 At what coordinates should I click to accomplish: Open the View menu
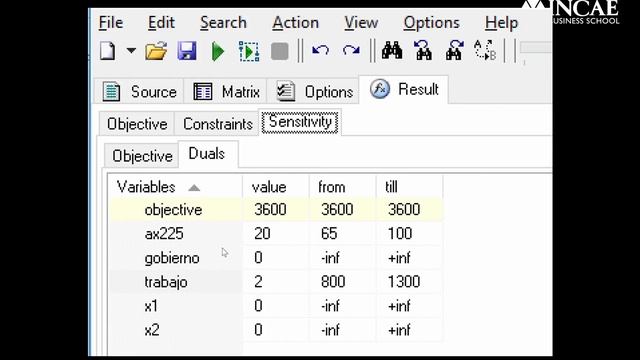361,22
